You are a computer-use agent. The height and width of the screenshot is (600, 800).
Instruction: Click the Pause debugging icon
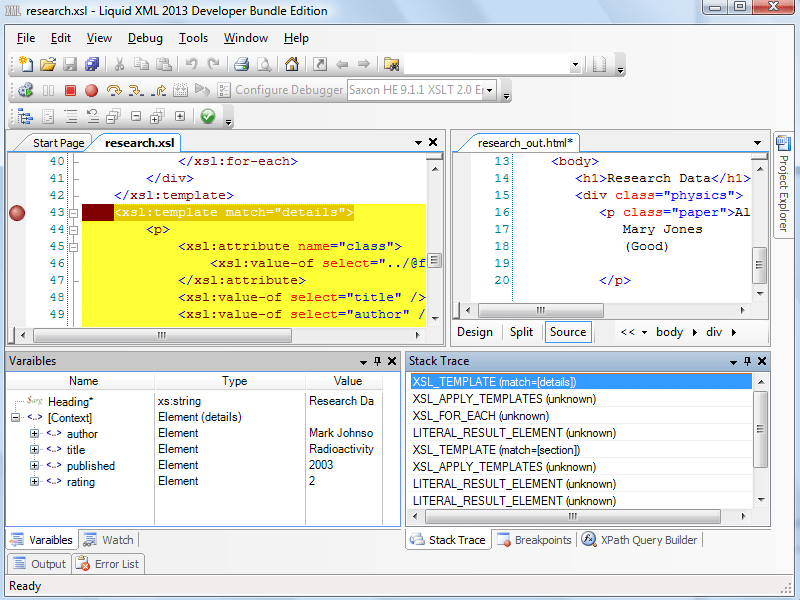pyautogui.click(x=48, y=91)
